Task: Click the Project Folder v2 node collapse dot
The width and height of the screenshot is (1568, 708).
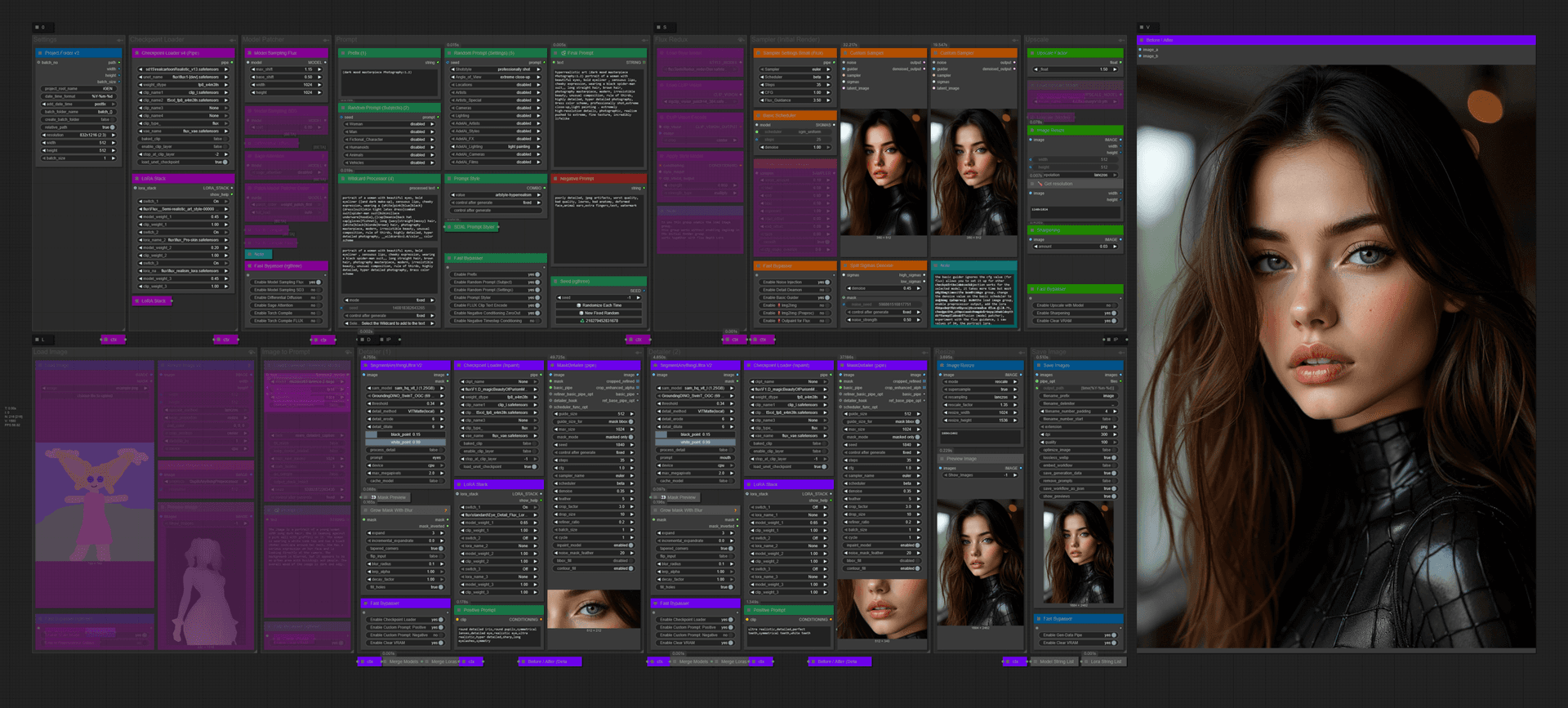Action: pyautogui.click(x=39, y=53)
